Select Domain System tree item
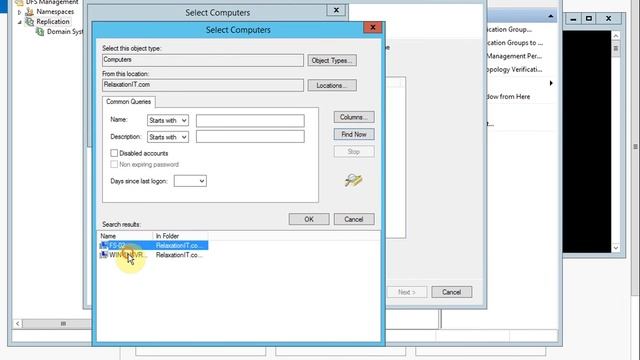640x360 pixels. (x=64, y=31)
